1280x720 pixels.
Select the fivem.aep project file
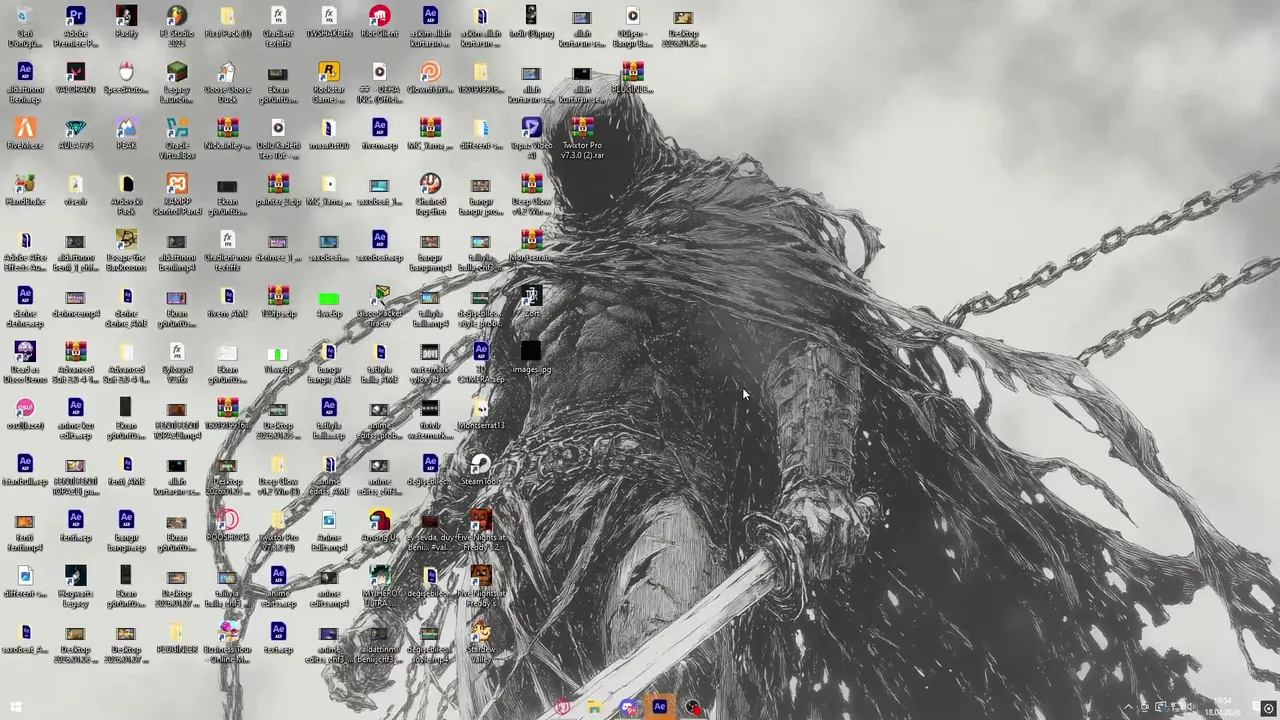pos(379,134)
